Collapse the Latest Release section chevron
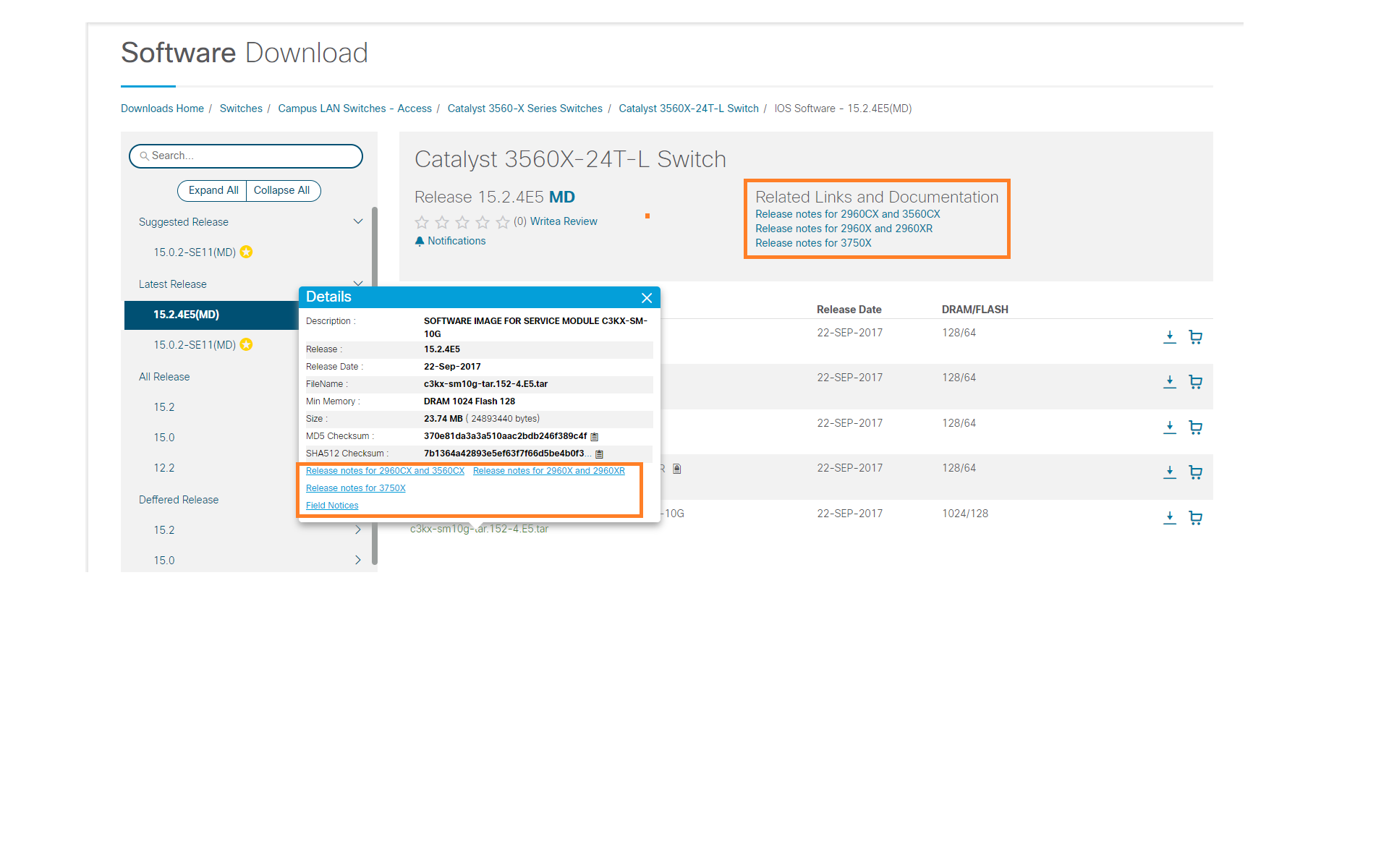The image size is (1389, 868). [x=358, y=283]
